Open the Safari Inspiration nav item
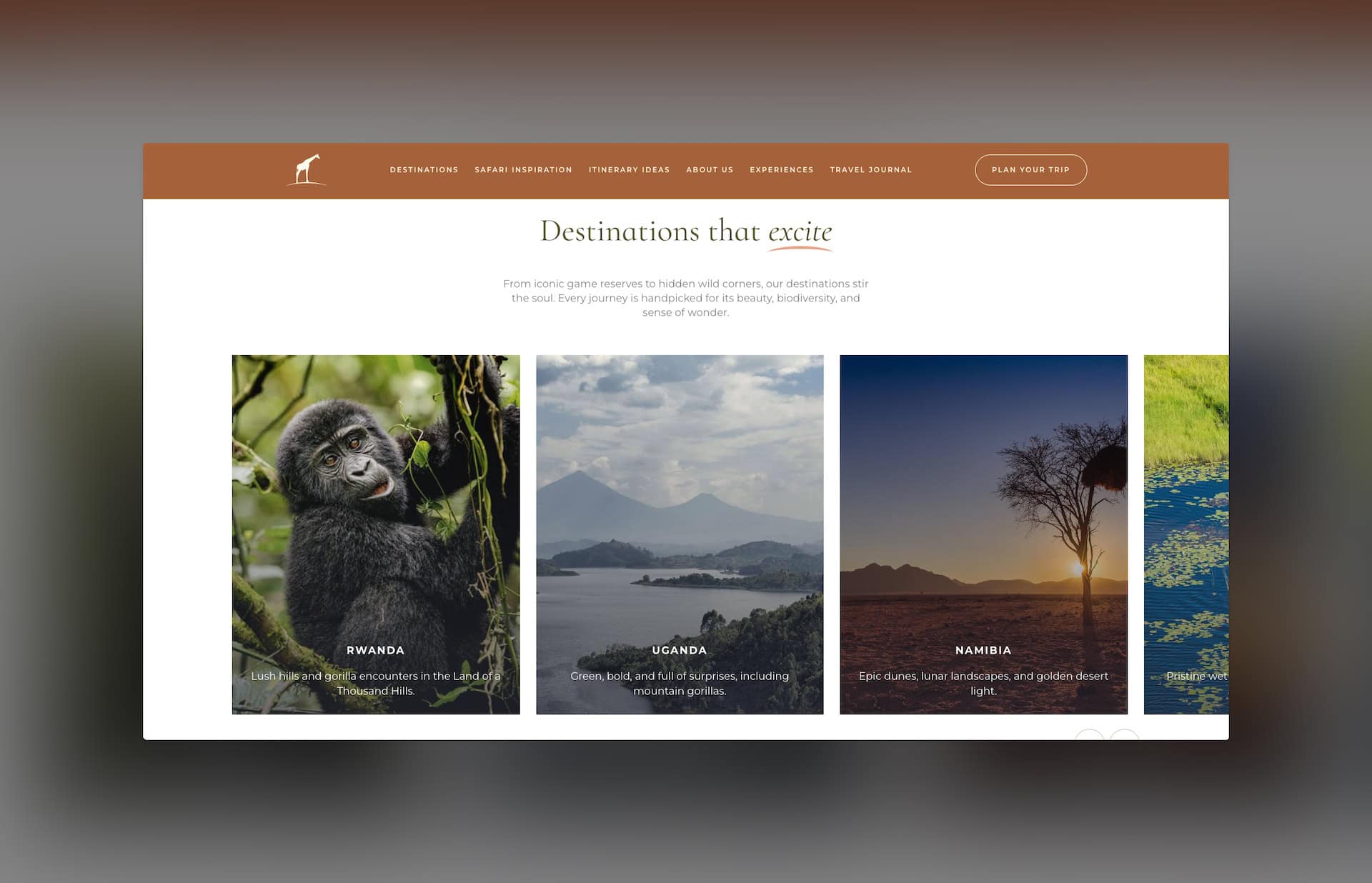This screenshot has width=1372, height=883. tap(523, 170)
